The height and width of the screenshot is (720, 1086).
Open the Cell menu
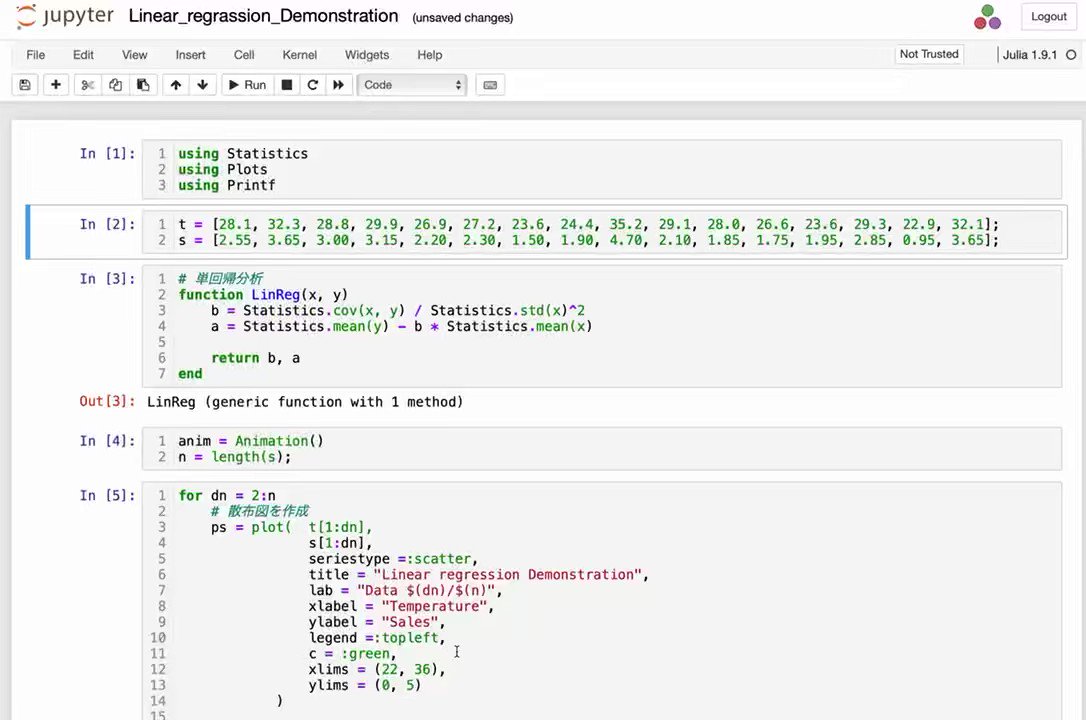244,55
